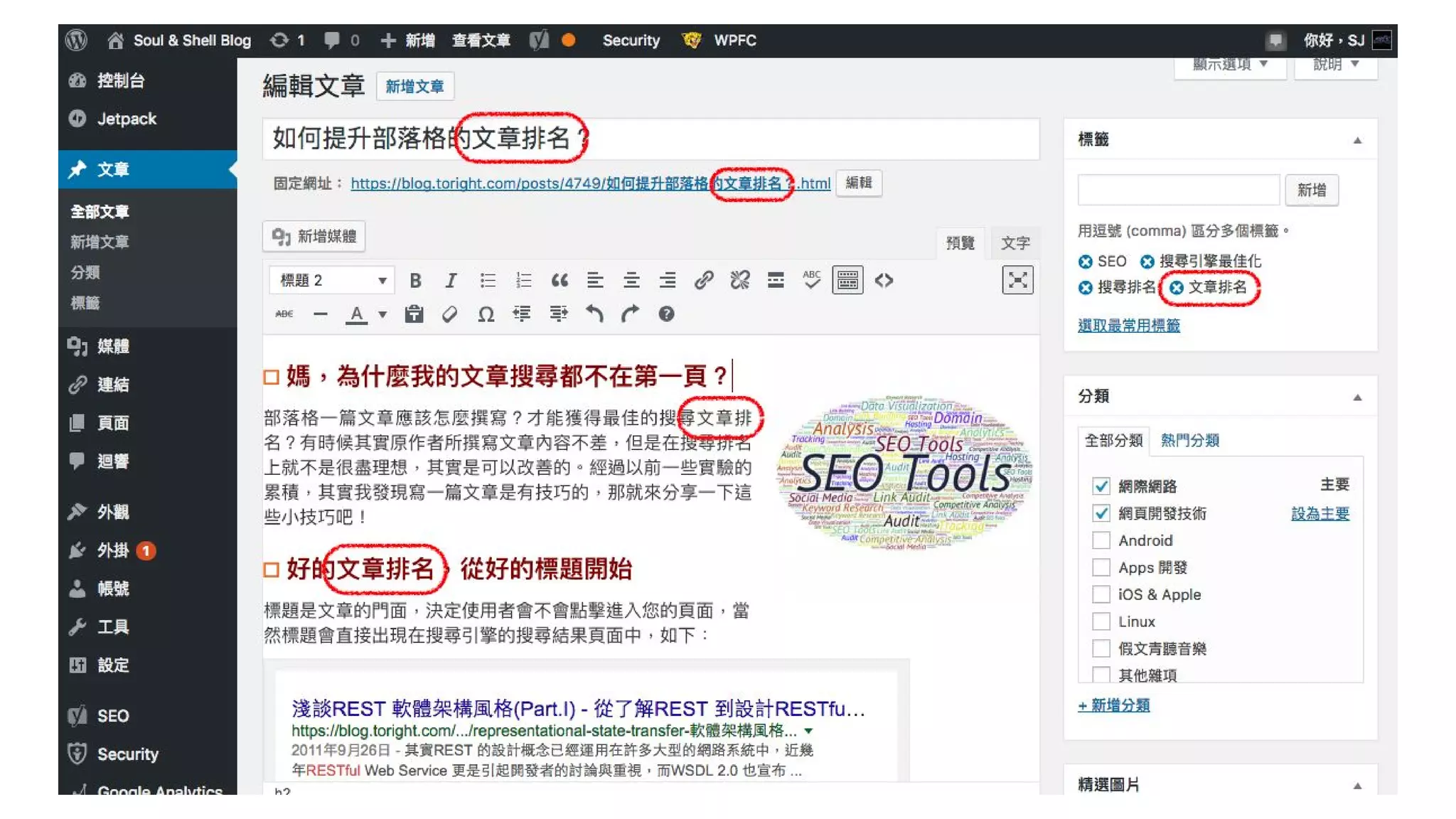Collapse the 標籤 panel with its arrow

1357,140
